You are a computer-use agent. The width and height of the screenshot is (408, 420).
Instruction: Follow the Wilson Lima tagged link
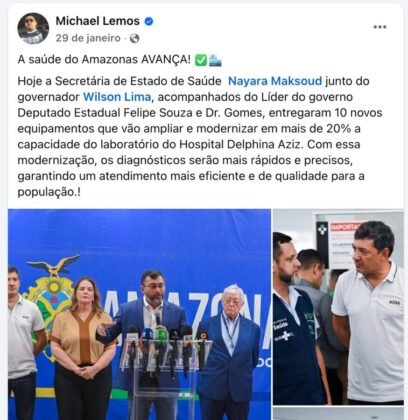pos(117,97)
